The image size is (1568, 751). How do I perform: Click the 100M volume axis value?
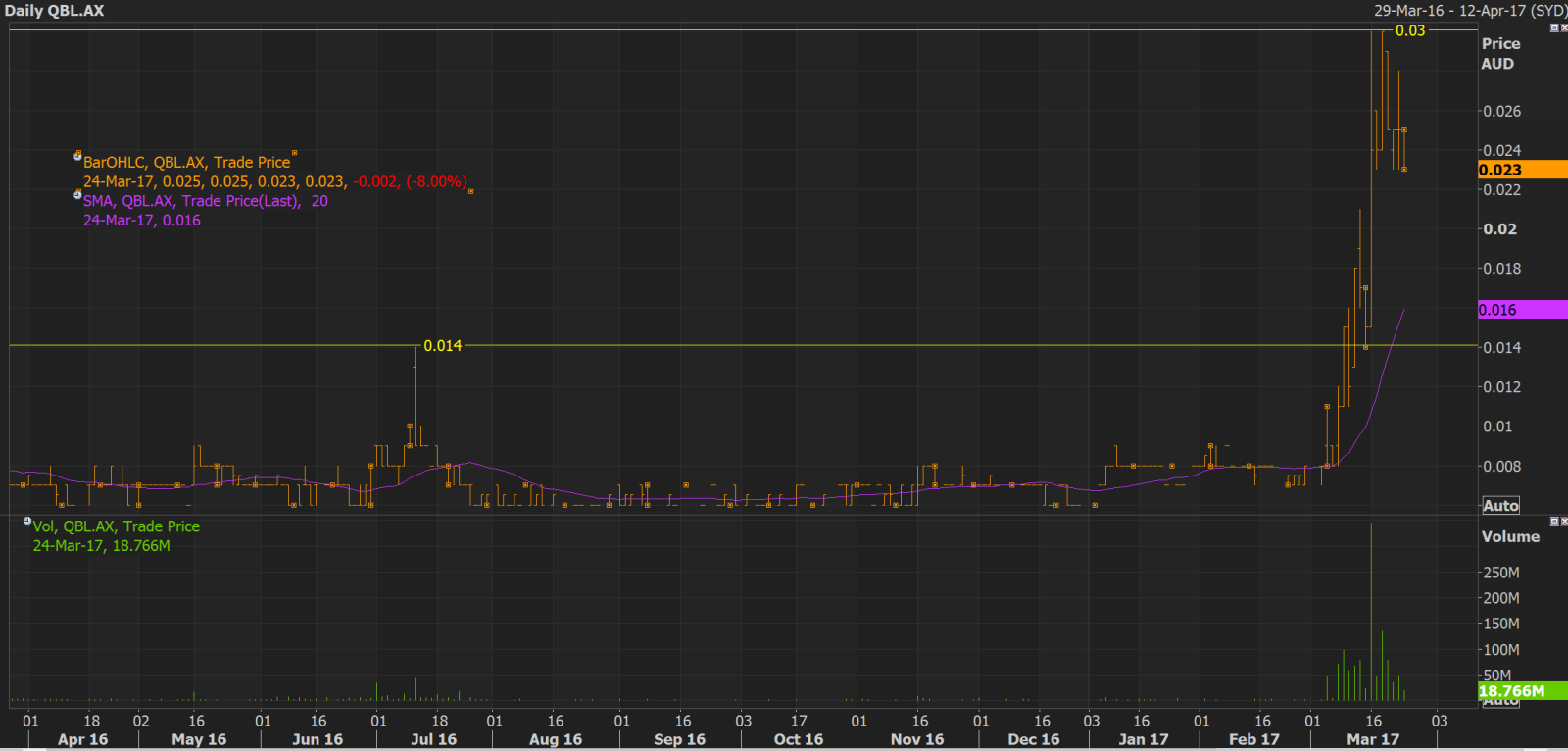tap(1501, 650)
